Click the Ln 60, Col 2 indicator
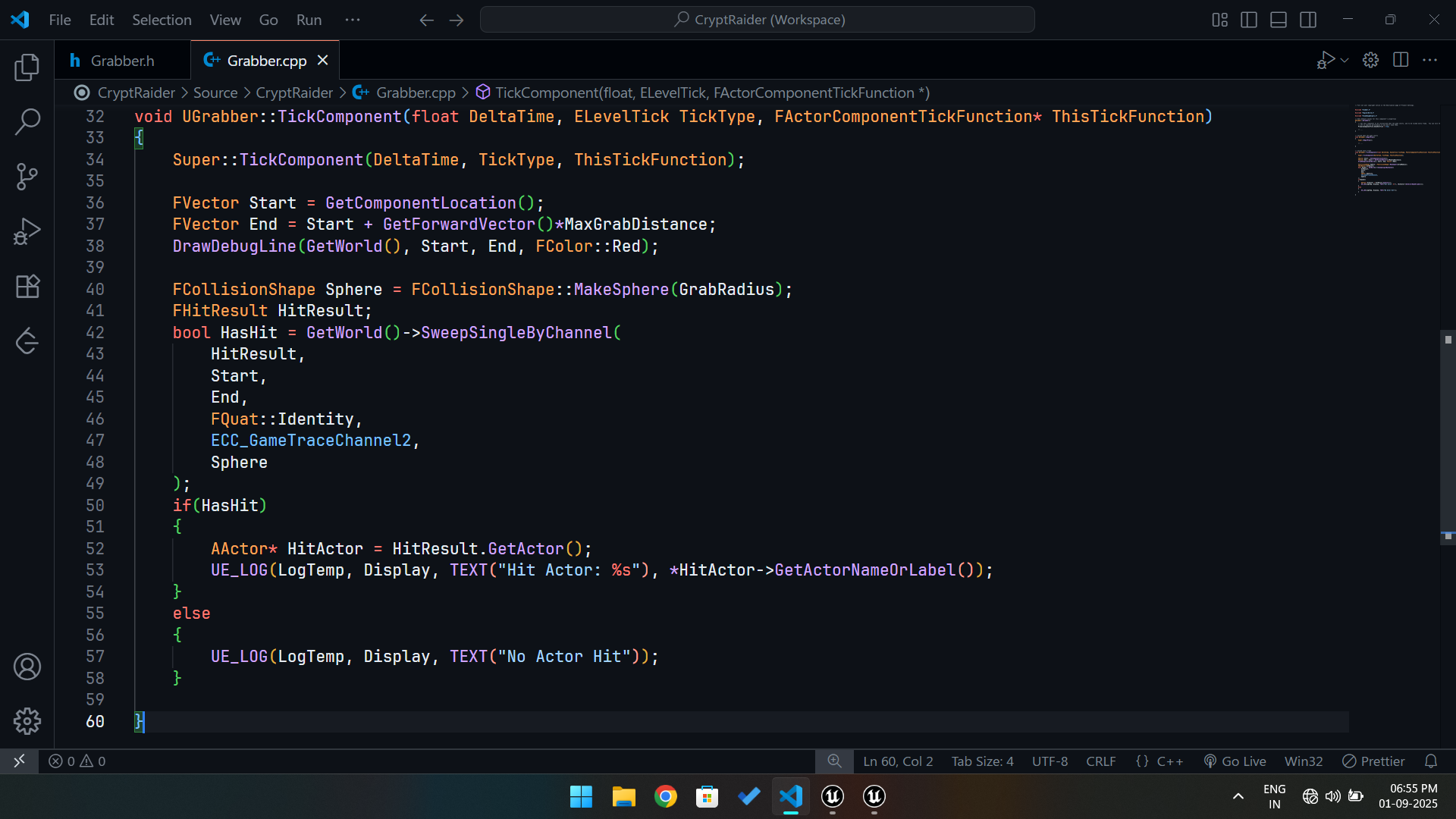1456x819 pixels. point(898,761)
